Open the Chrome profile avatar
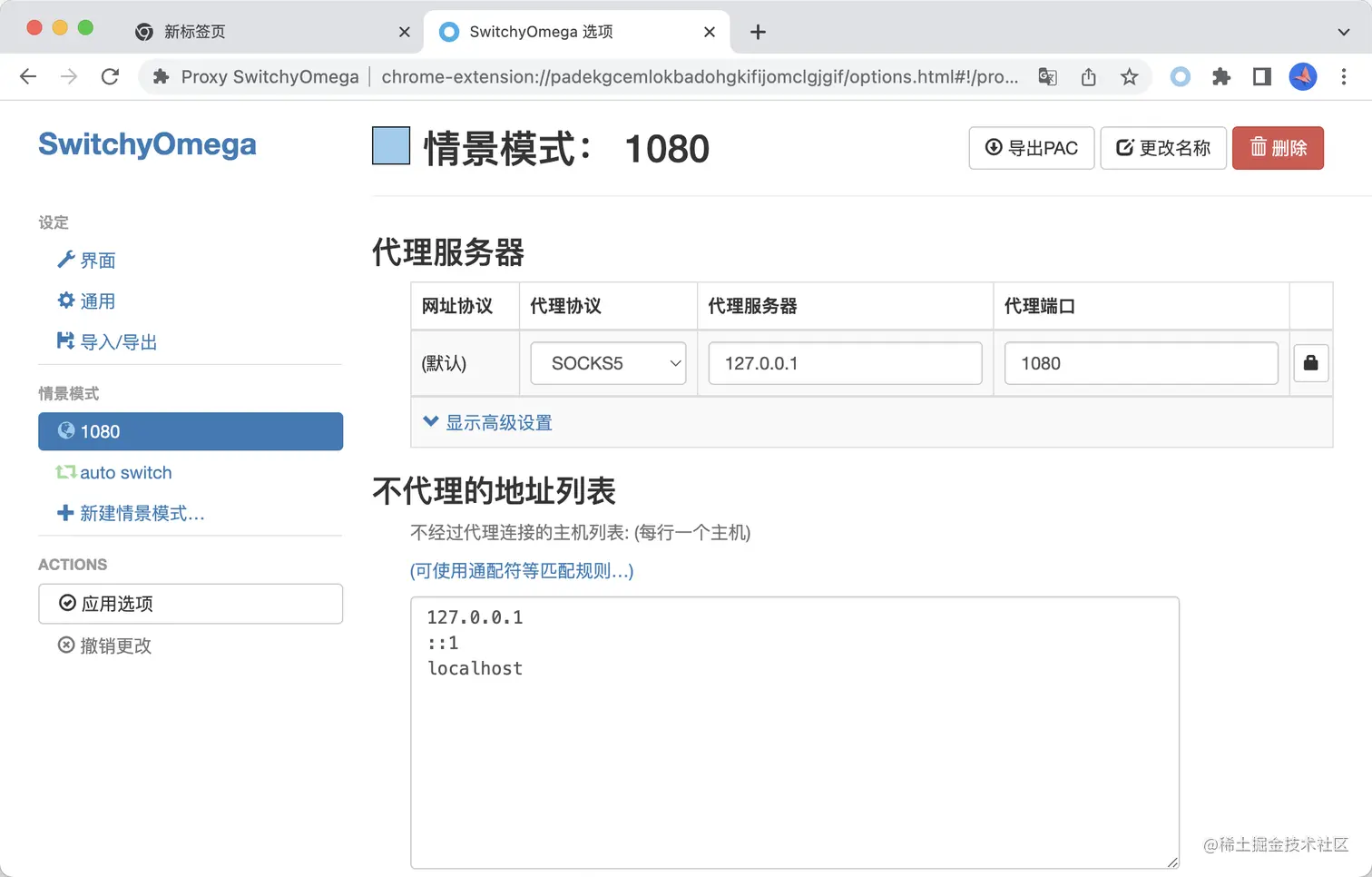This screenshot has width=1372, height=877. 1303,77
